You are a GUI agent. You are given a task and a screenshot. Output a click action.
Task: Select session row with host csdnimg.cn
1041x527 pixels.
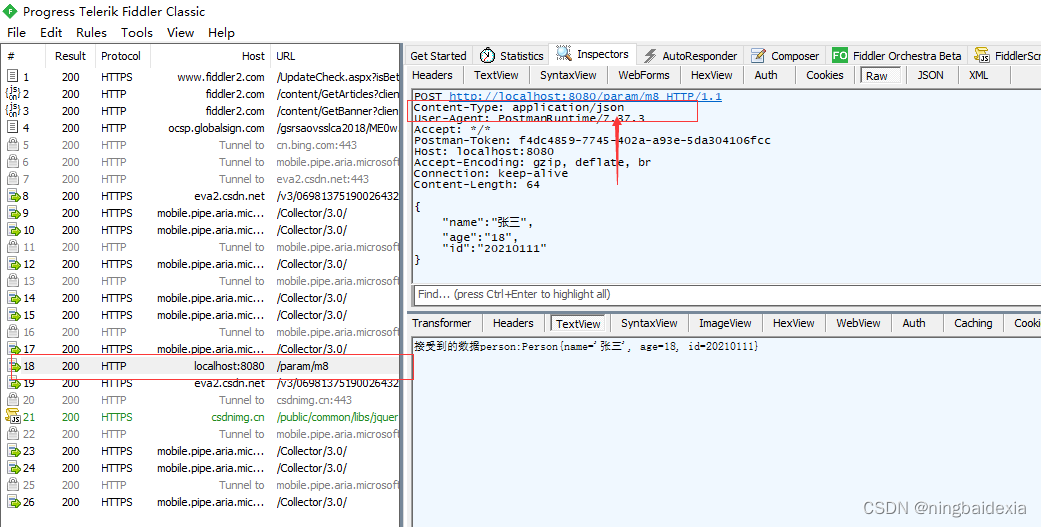point(202,417)
